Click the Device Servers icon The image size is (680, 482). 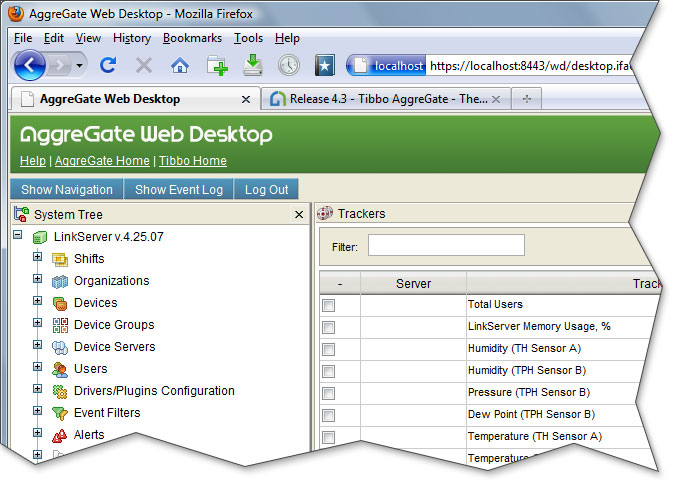pyautogui.click(x=60, y=348)
